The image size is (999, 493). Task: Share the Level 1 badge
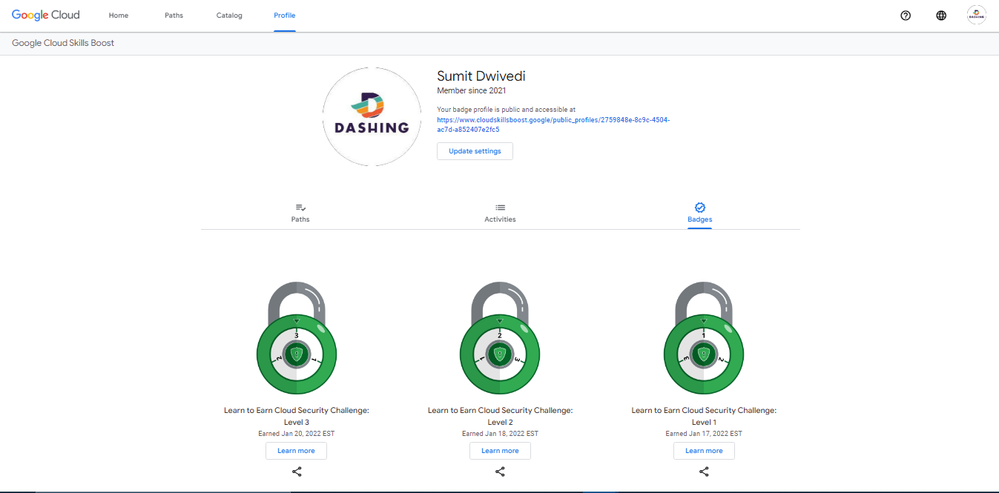pyautogui.click(x=704, y=472)
